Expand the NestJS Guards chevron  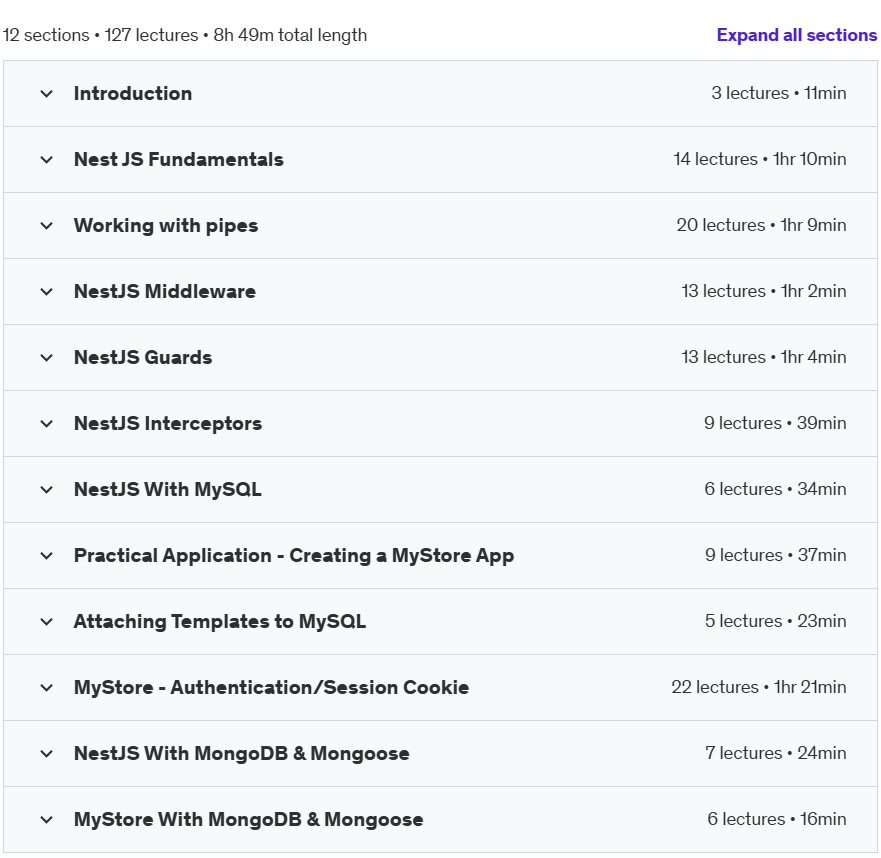[47, 357]
